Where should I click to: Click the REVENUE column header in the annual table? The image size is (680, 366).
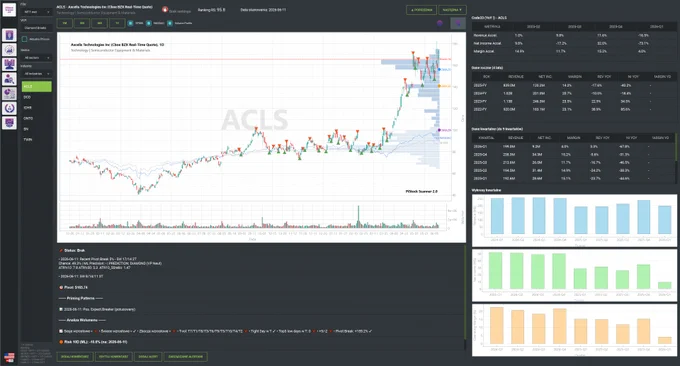(x=516, y=76)
